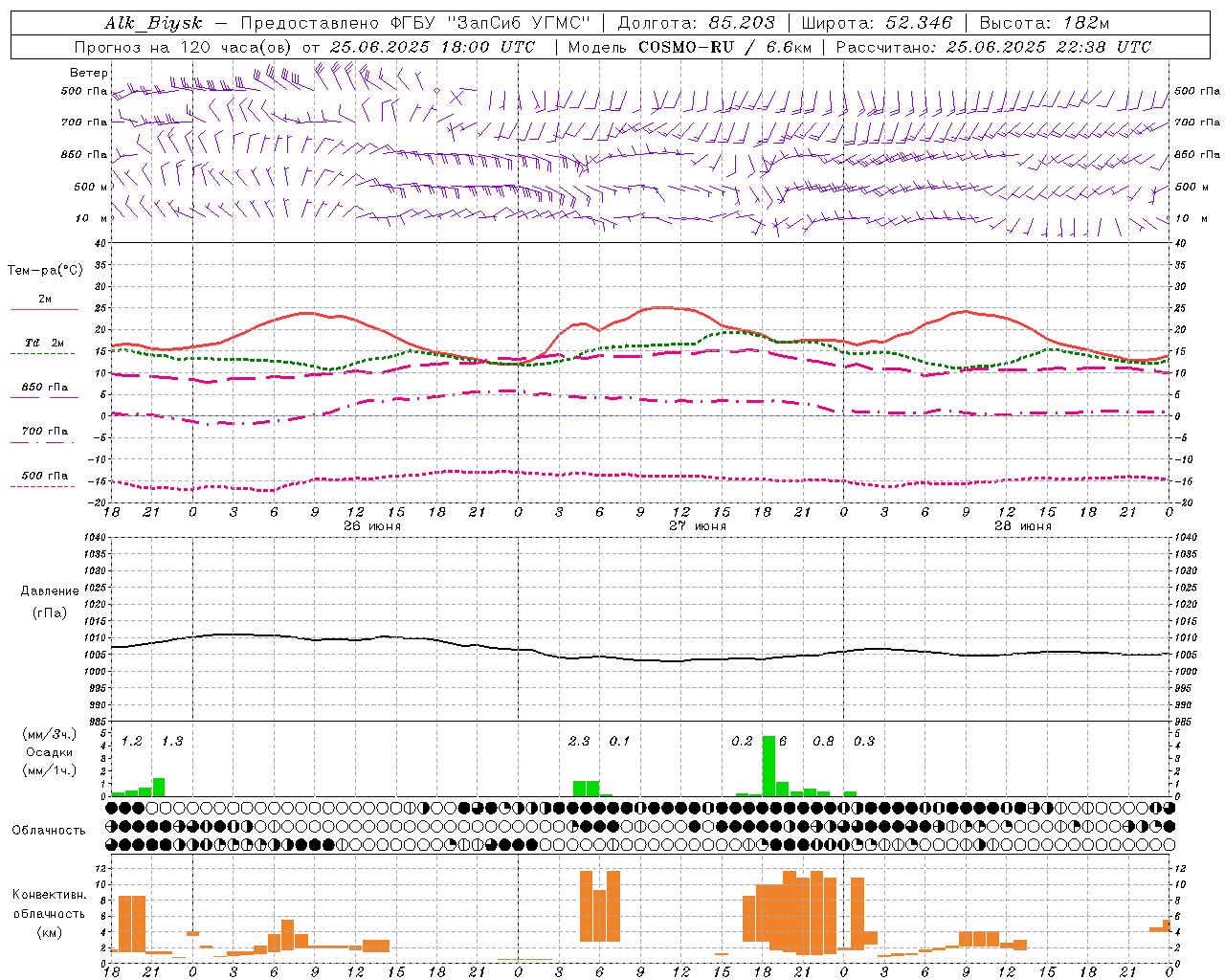Click the '(мм/3ч.)' unit label
Screen dimensions: 1225x980
click(50, 735)
